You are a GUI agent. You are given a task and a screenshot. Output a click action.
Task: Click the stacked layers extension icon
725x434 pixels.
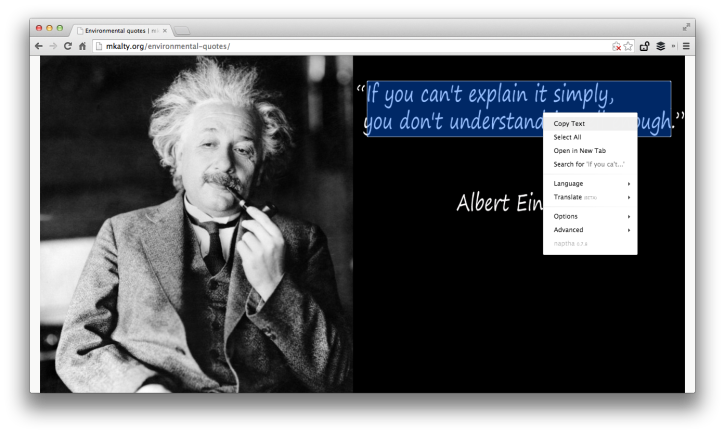660,46
